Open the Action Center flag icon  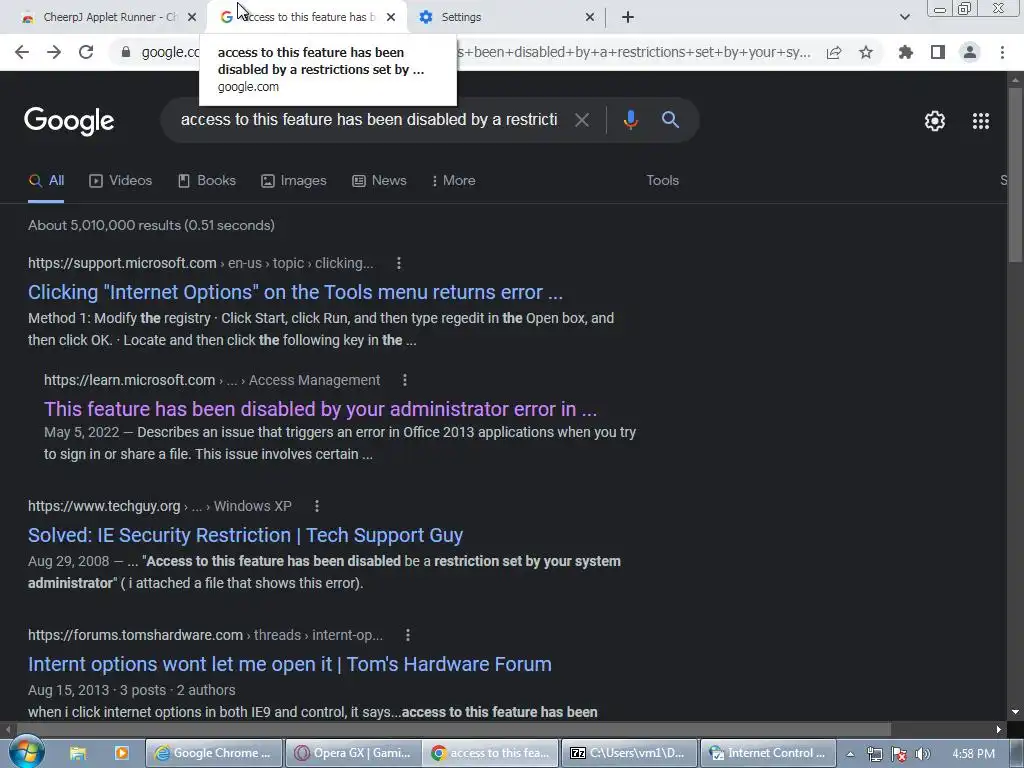[899, 754]
